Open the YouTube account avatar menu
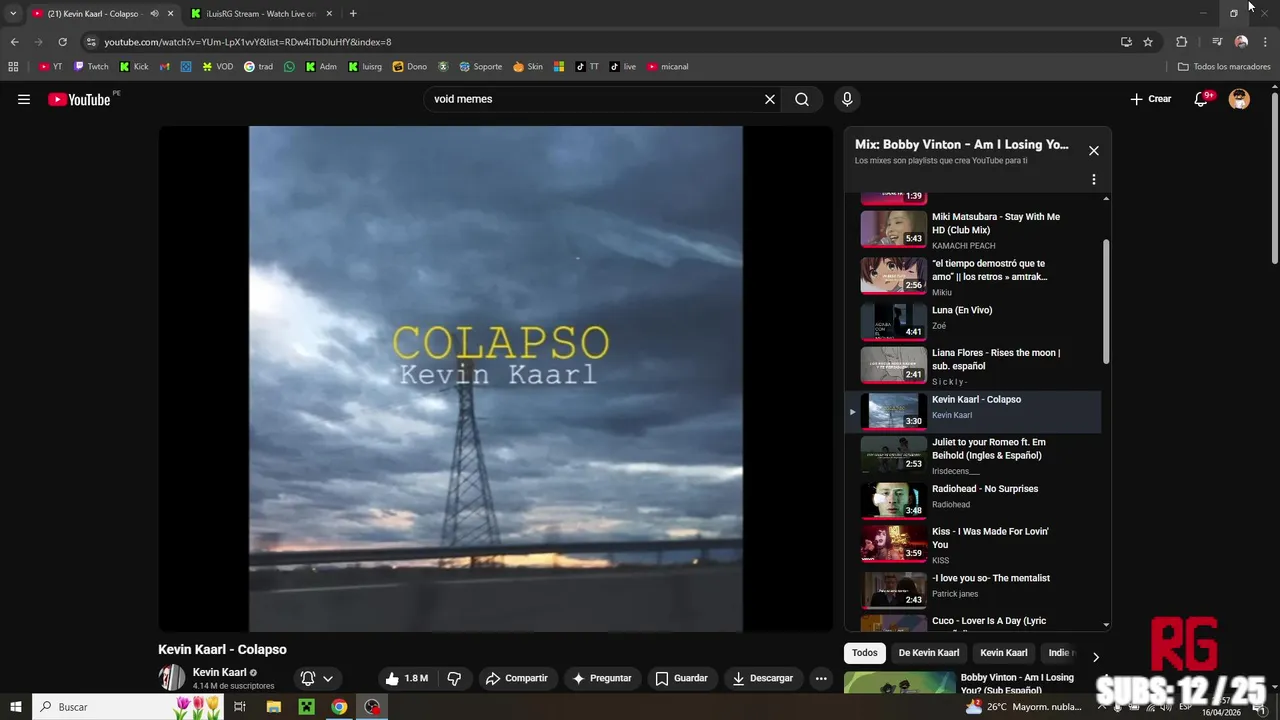The image size is (1280, 720). [x=1239, y=99]
